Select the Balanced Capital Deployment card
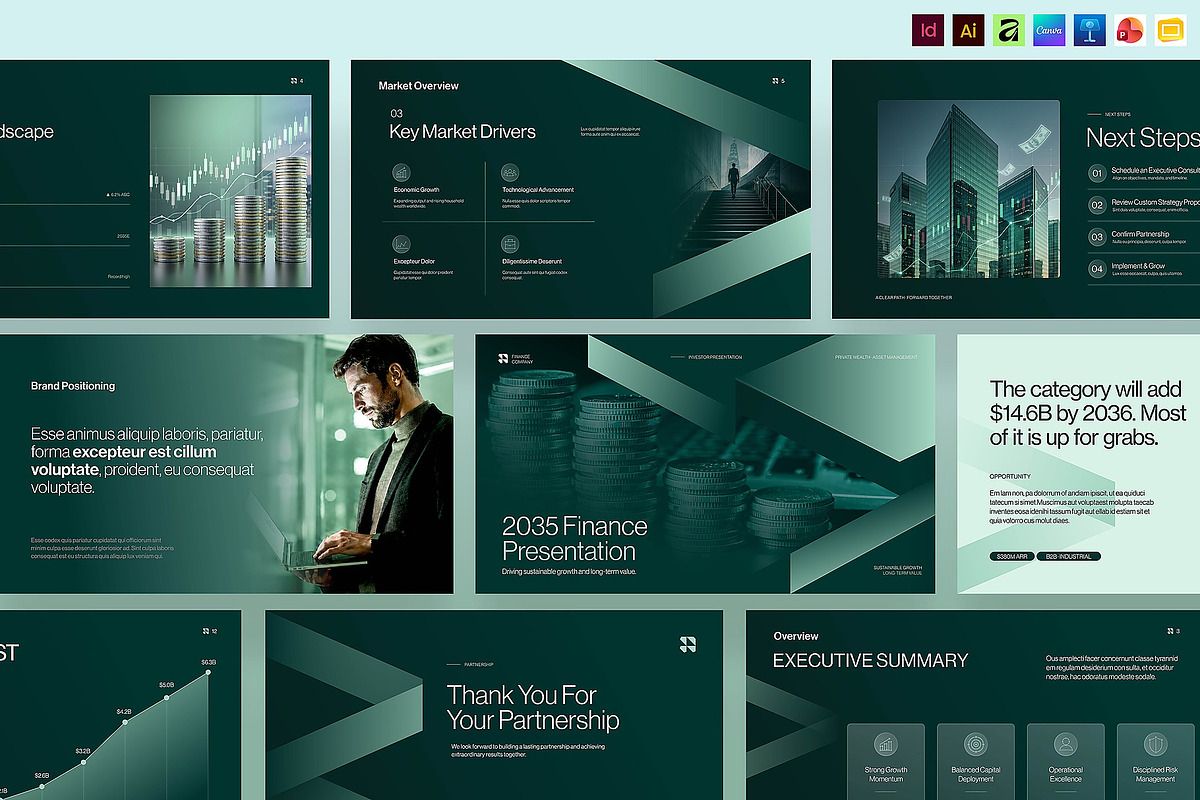 pyautogui.click(x=976, y=762)
